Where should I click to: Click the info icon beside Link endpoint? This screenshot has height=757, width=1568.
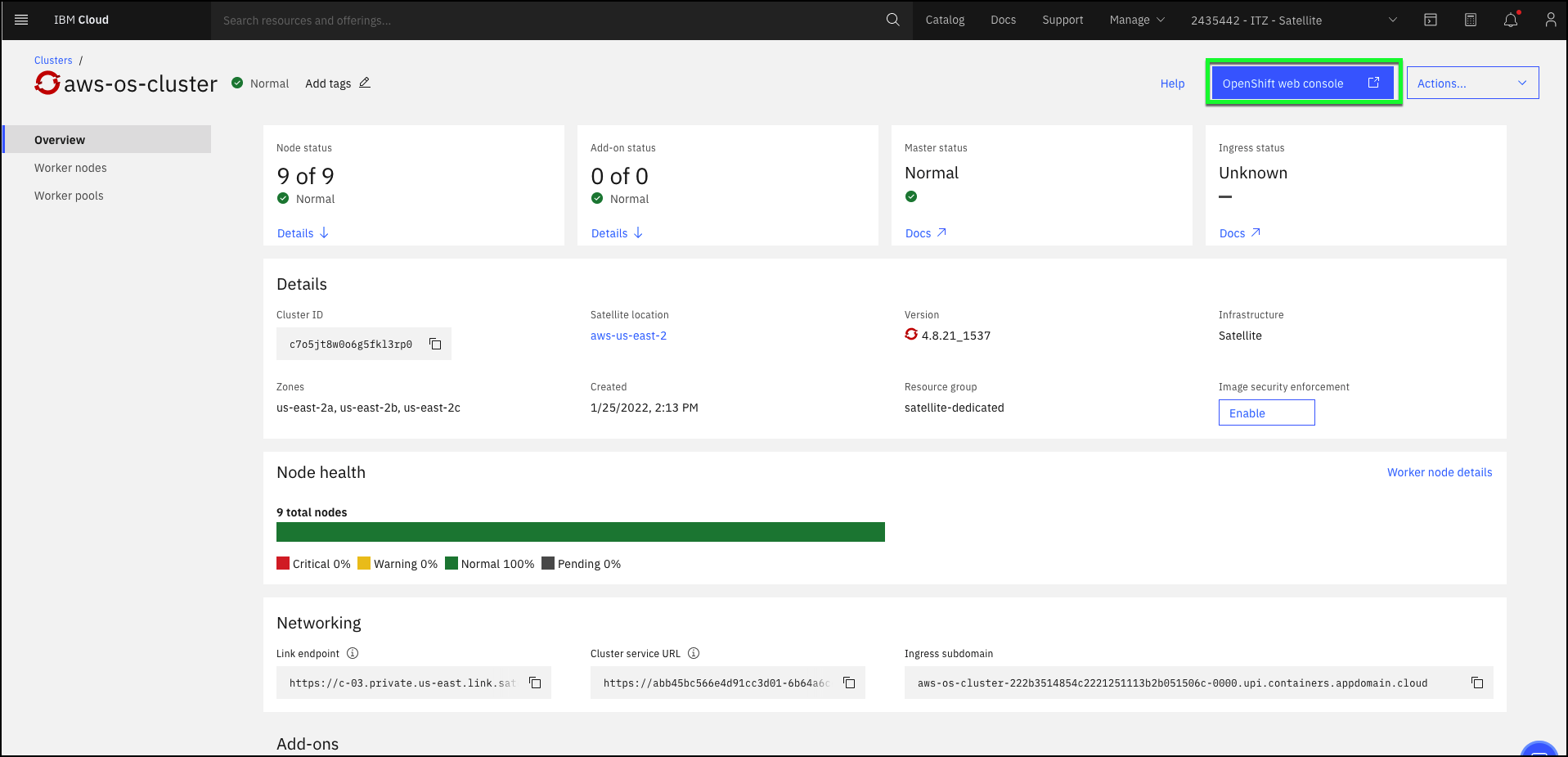[x=353, y=653]
